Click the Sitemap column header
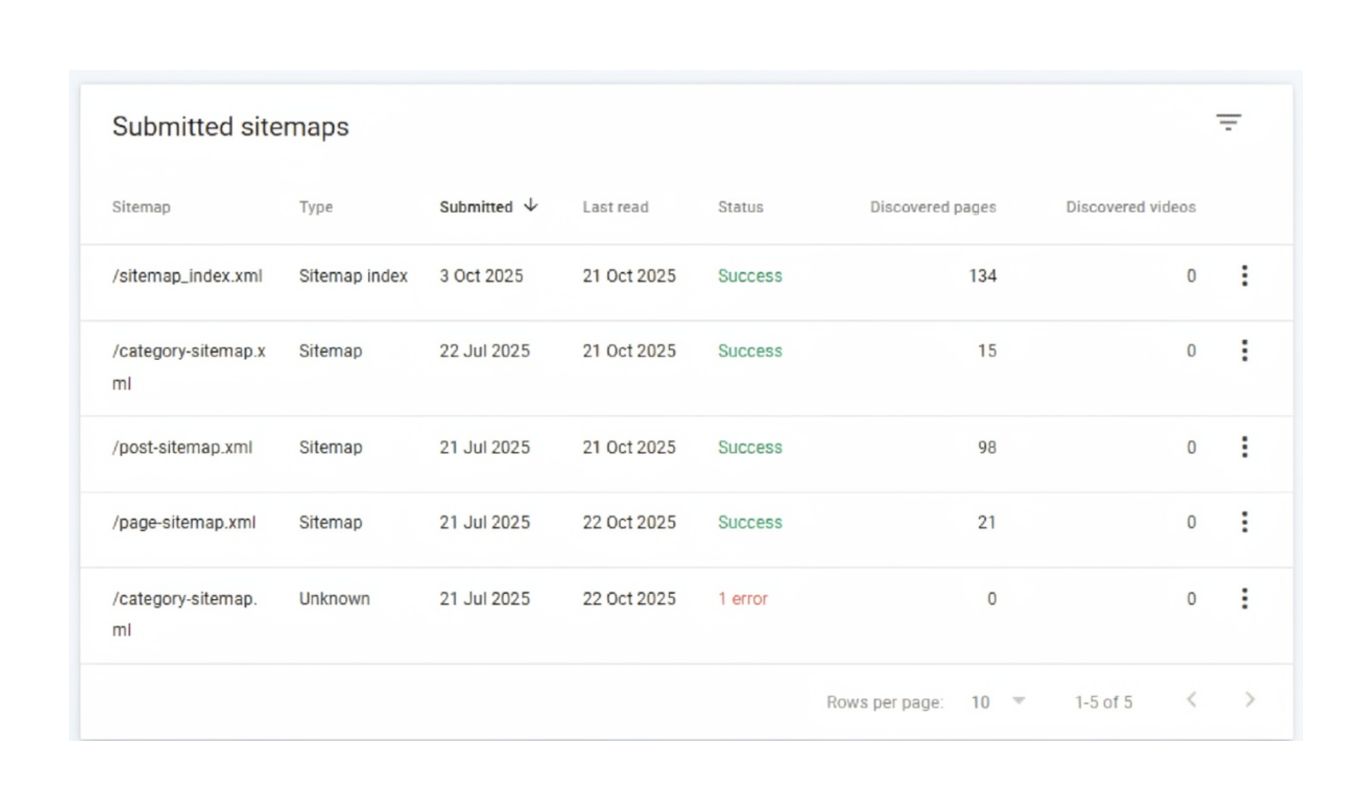The height and width of the screenshot is (811, 1371). pos(141,207)
